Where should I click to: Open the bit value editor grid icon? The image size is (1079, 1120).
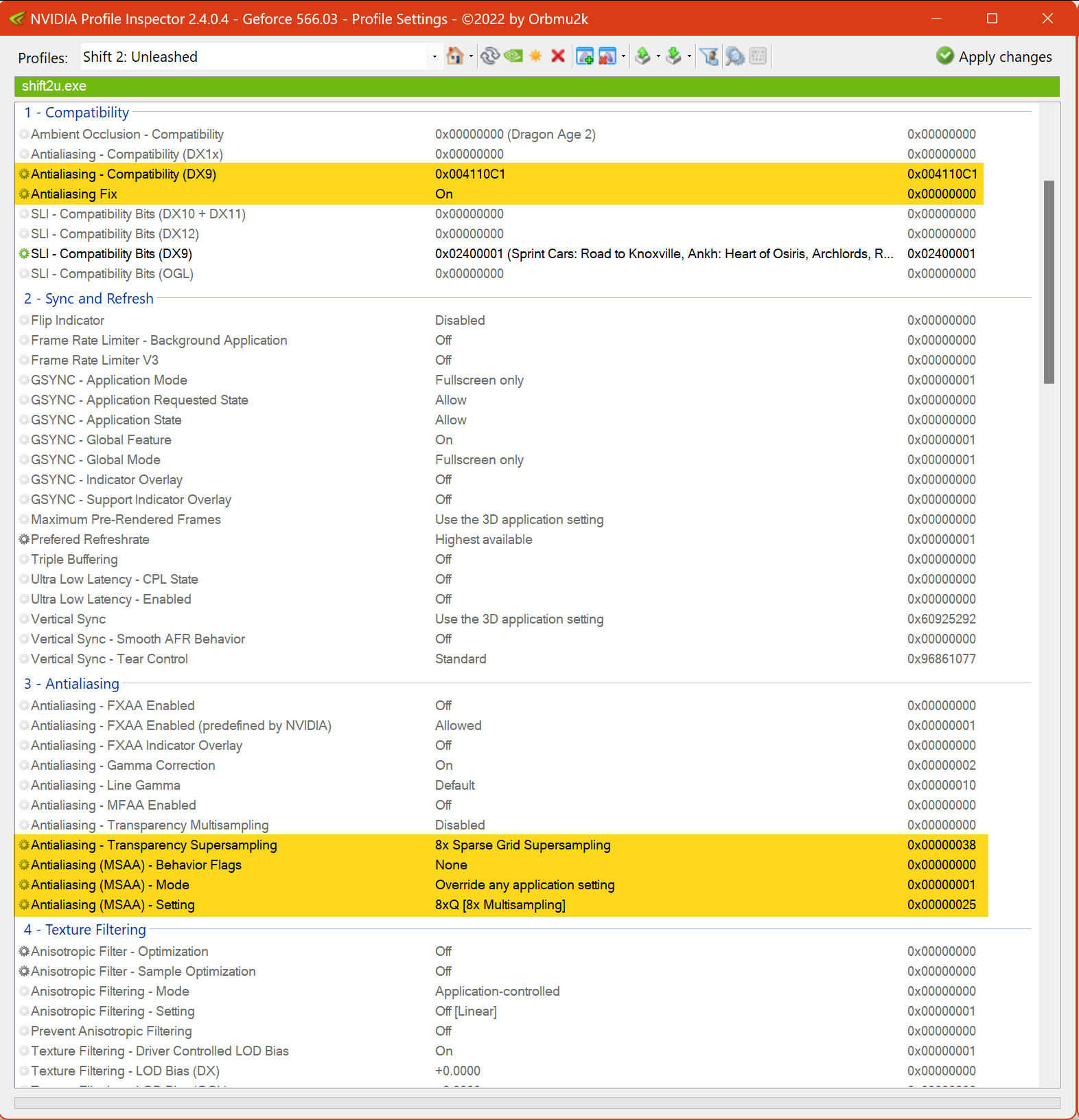[758, 56]
